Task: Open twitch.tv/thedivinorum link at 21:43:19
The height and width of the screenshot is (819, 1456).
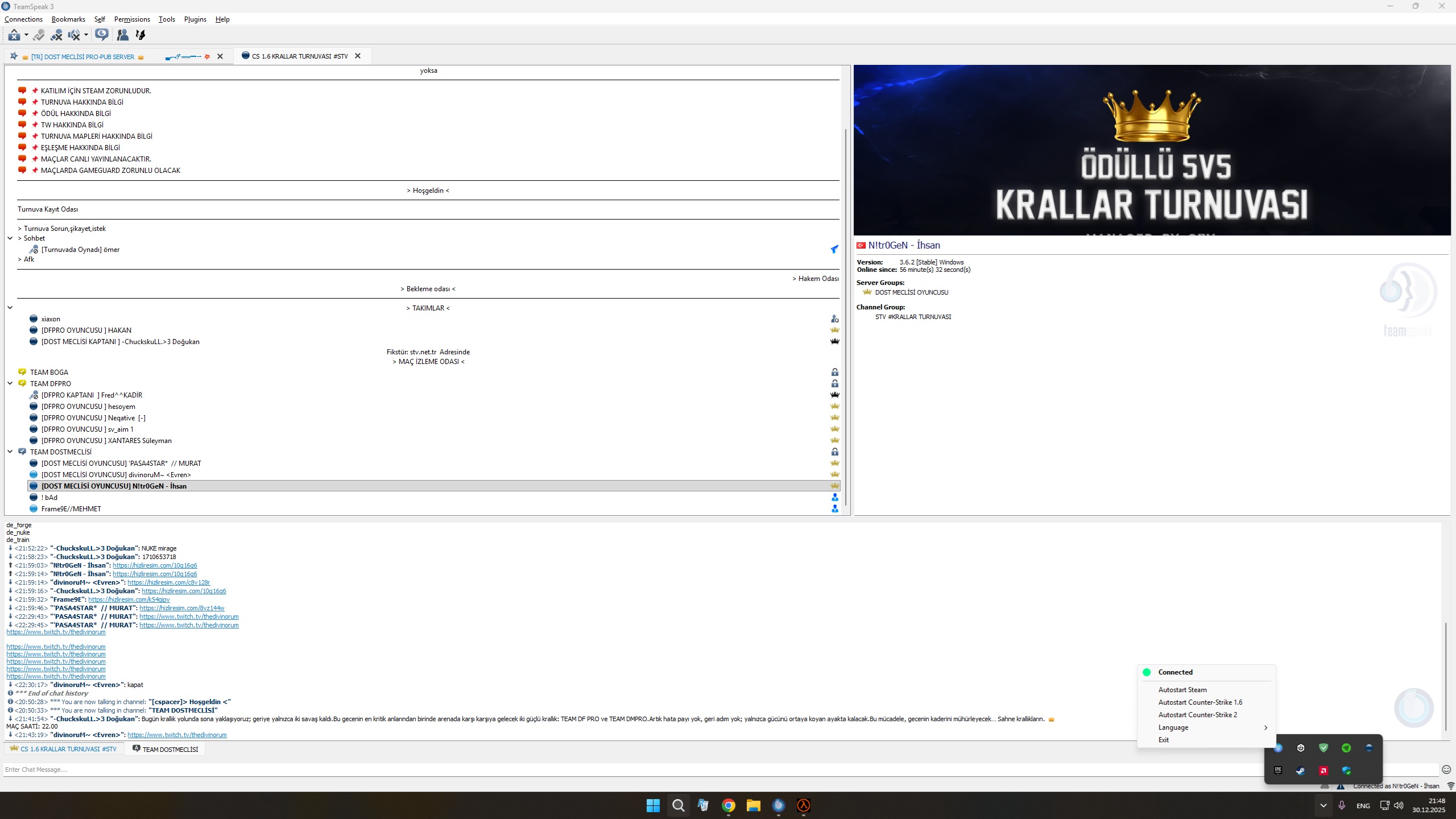Action: coord(177,735)
